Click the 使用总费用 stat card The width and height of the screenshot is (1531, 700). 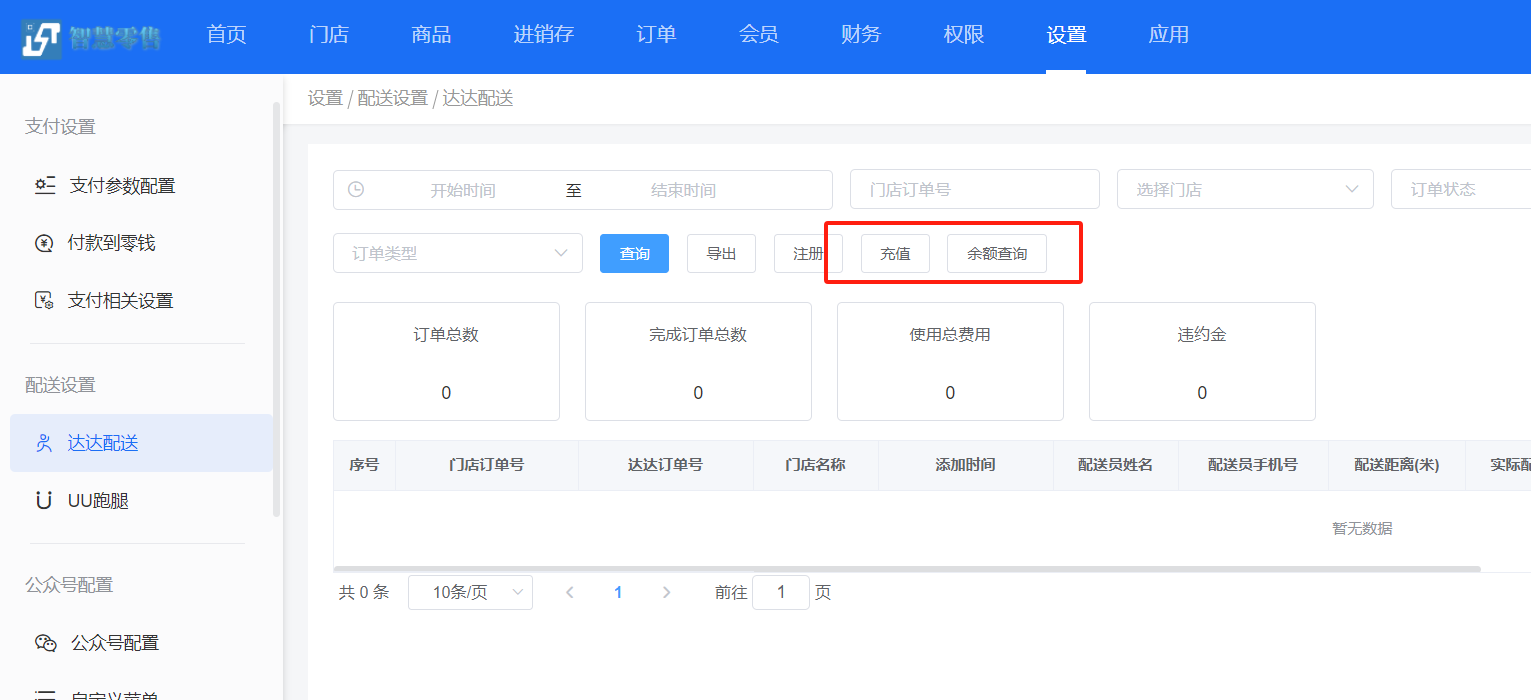click(950, 361)
